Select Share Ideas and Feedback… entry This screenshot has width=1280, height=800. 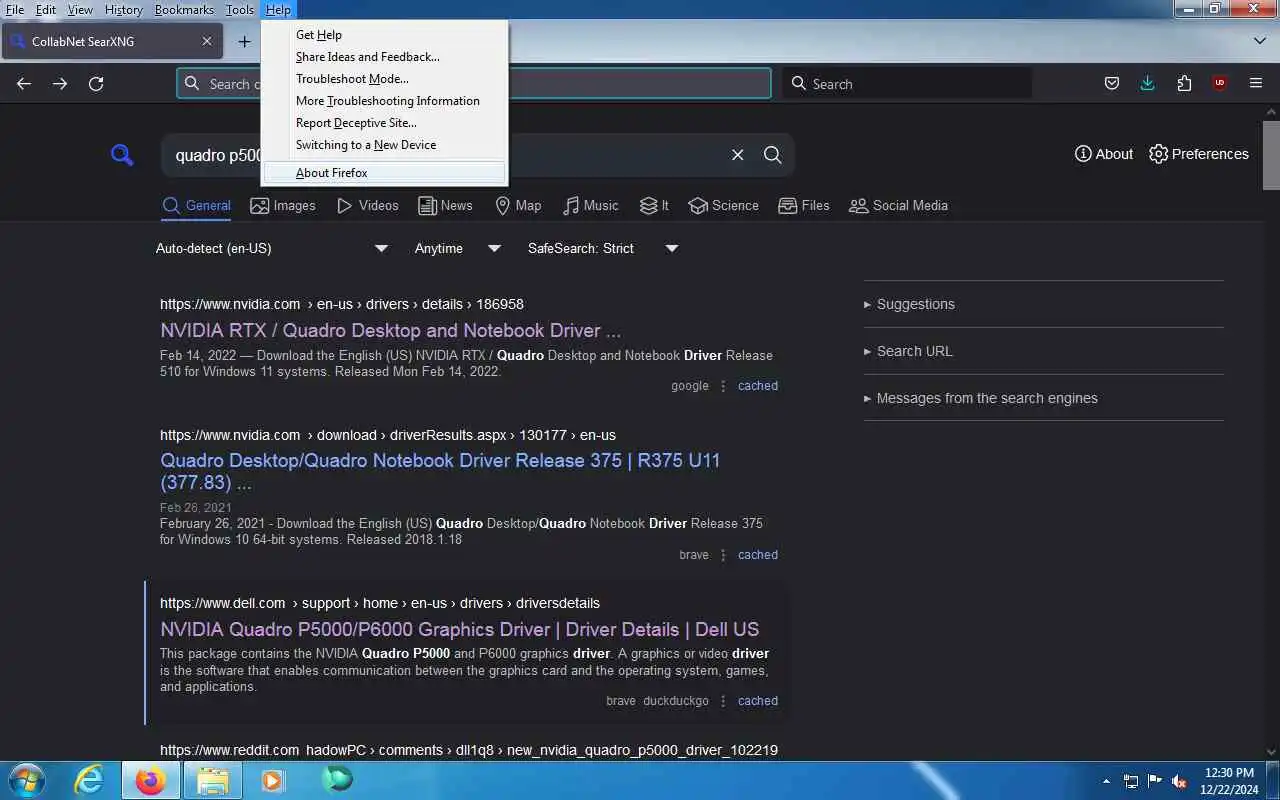coord(385,57)
